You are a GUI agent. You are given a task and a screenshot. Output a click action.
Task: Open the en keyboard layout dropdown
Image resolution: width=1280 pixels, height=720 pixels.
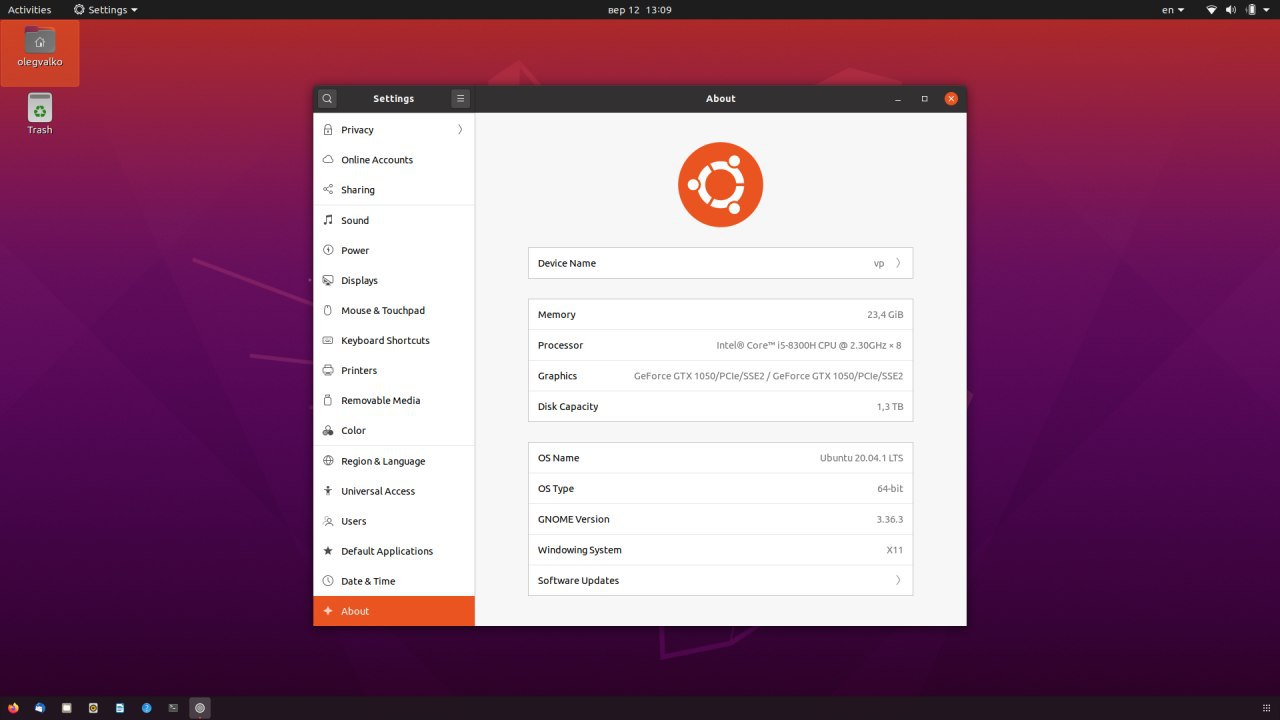[1173, 9]
